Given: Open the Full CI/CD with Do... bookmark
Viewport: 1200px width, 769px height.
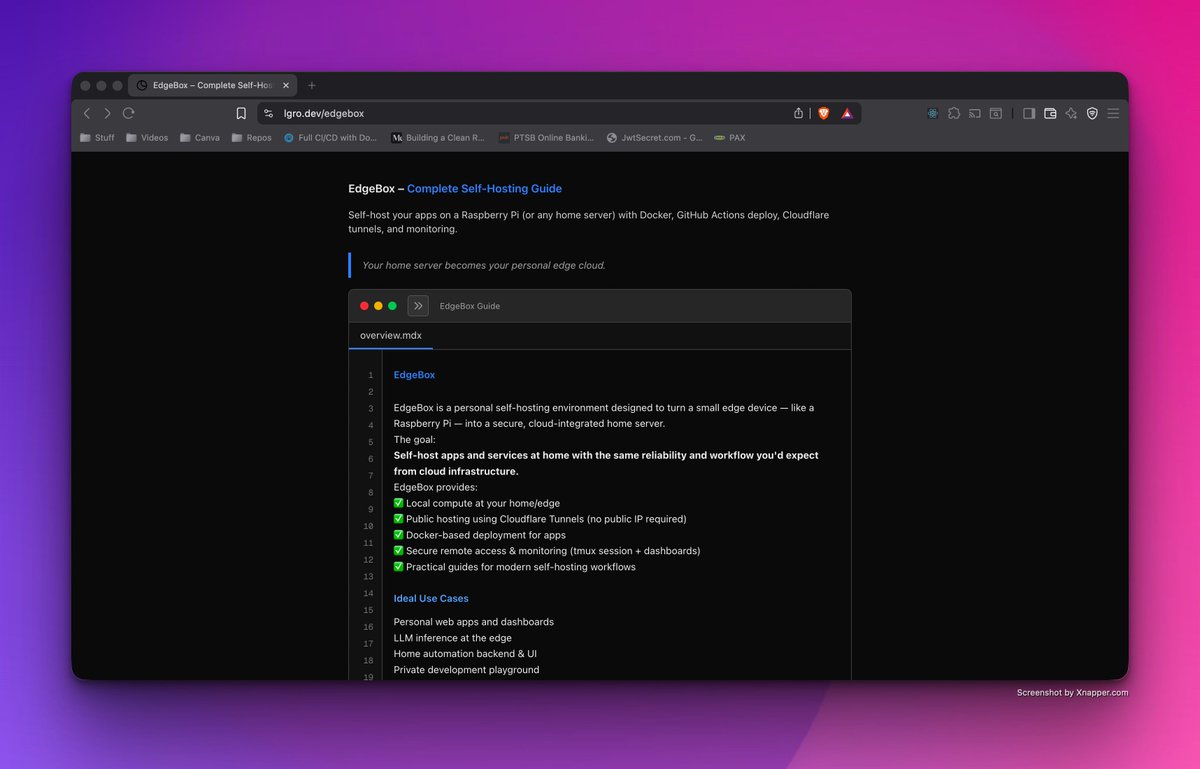Looking at the screenshot, I should (331, 138).
